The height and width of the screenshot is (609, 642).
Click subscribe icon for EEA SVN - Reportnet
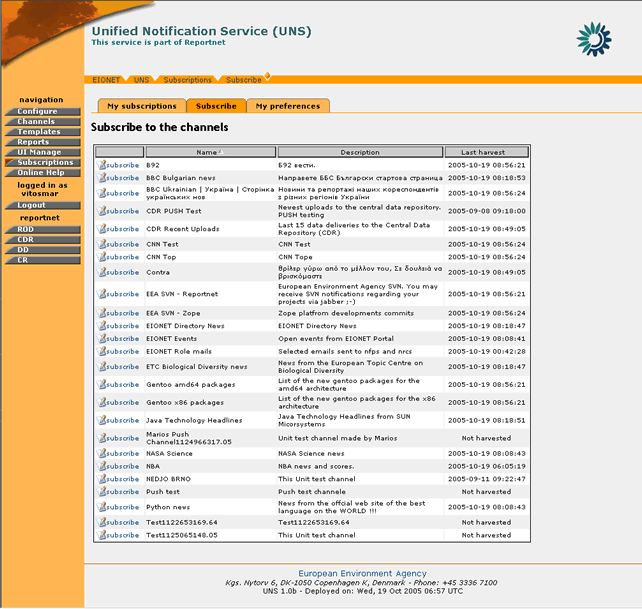[x=102, y=294]
